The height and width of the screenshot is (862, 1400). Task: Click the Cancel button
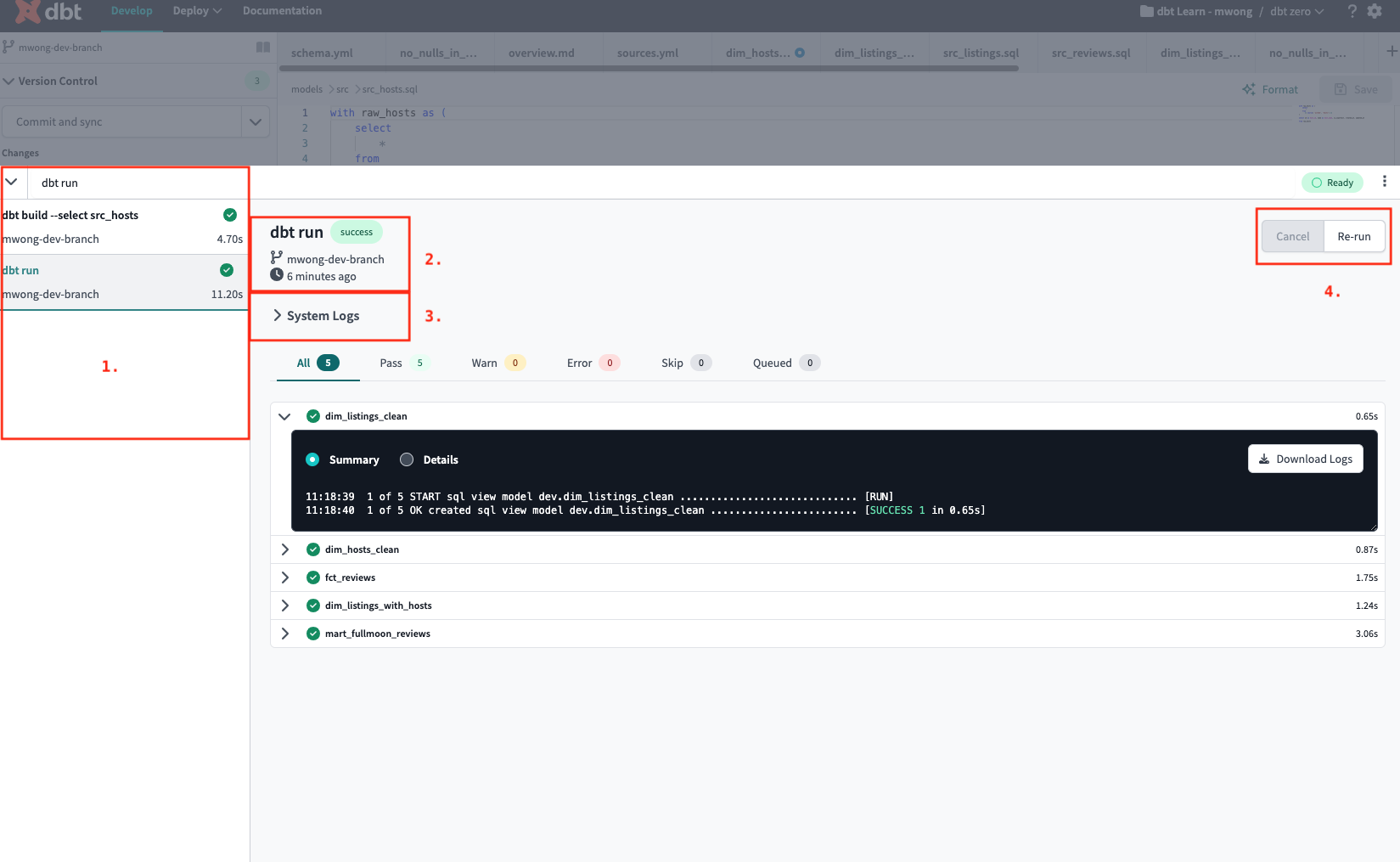[1292, 236]
